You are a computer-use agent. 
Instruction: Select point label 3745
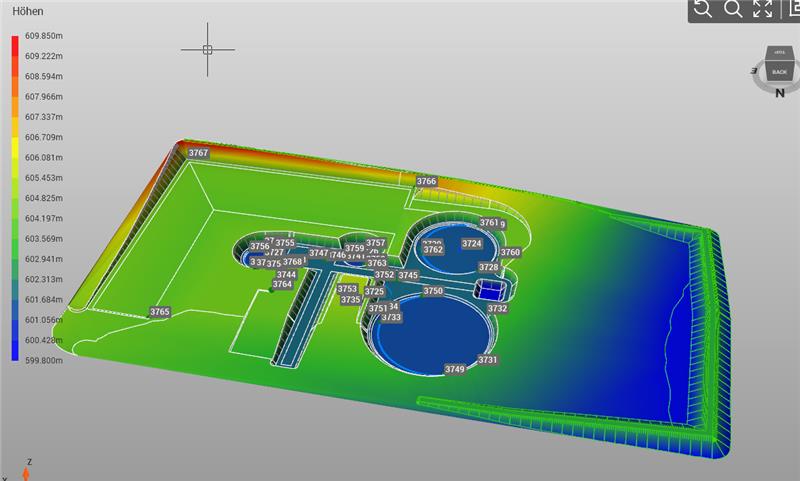click(408, 275)
